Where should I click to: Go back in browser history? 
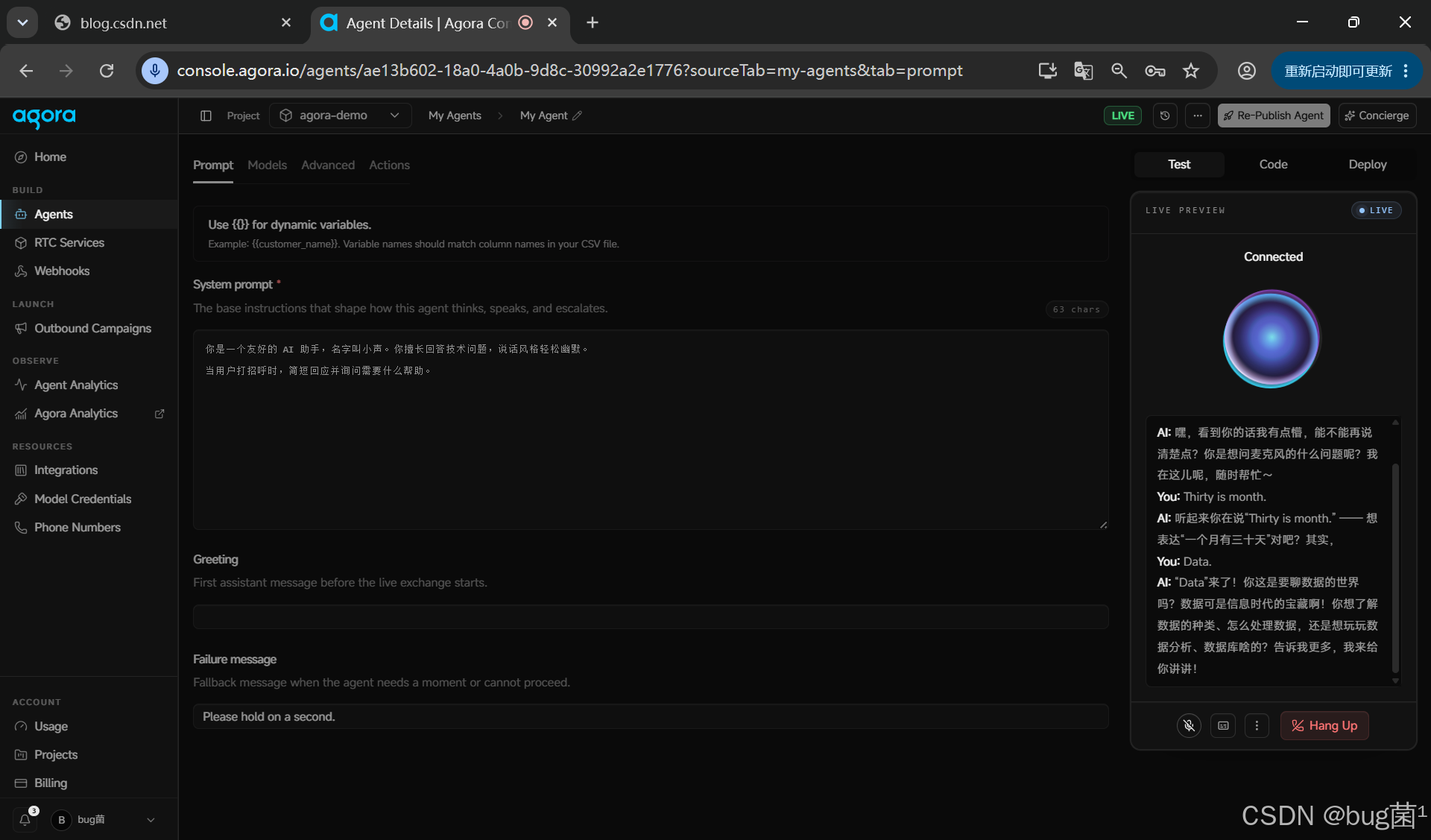(x=26, y=71)
